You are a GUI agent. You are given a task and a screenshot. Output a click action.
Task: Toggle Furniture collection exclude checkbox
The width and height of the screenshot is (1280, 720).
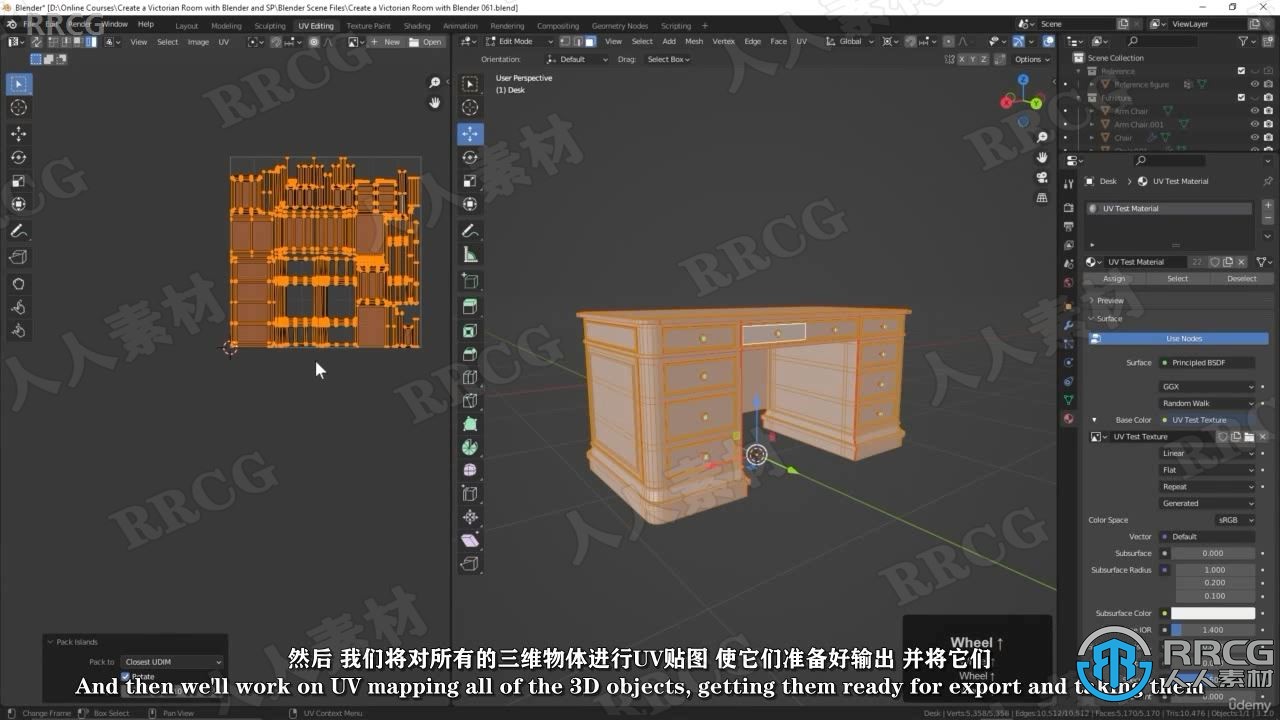point(1241,97)
